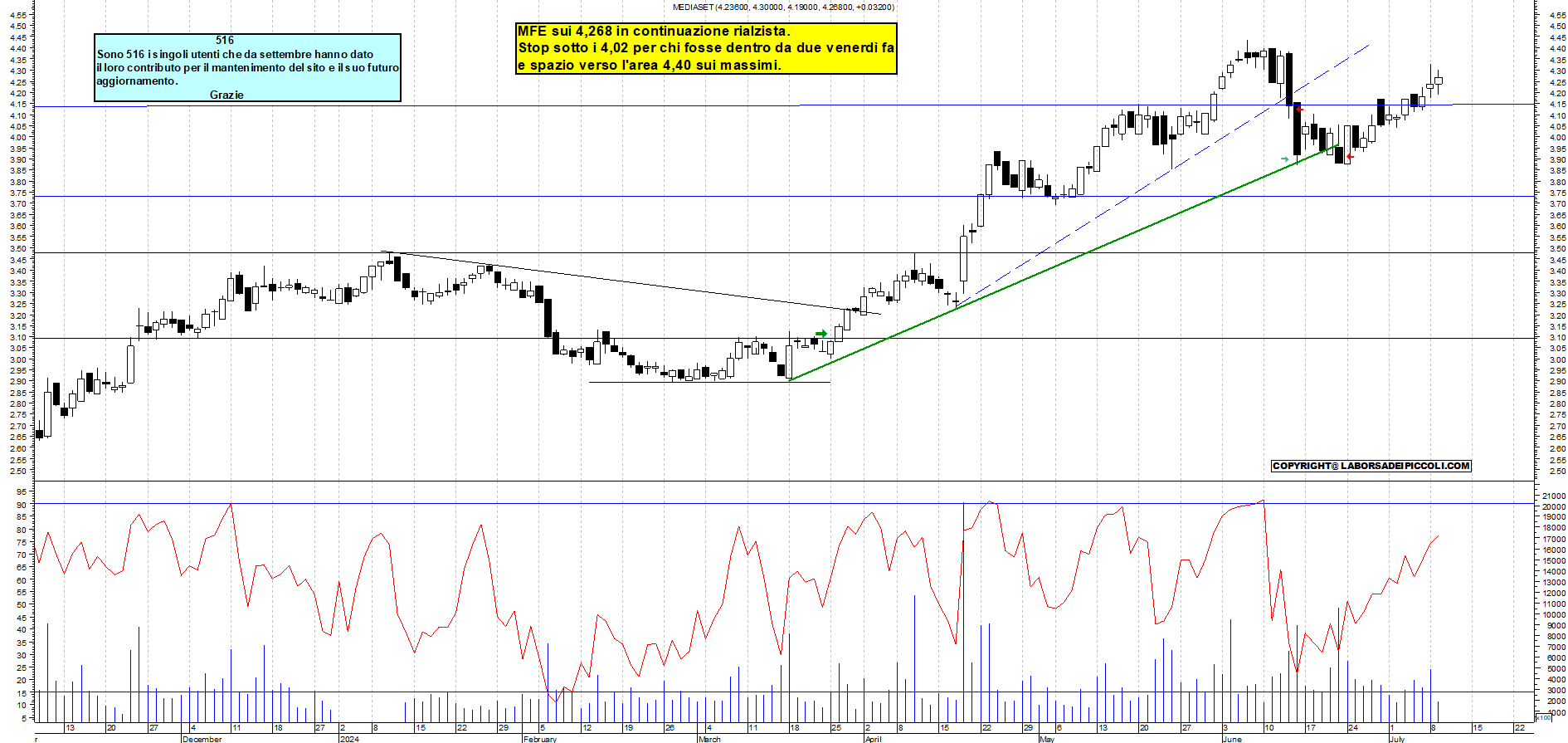The height and width of the screenshot is (743, 1568).
Task: Click the '95' value on the oscillator scale
Action: click(22, 491)
